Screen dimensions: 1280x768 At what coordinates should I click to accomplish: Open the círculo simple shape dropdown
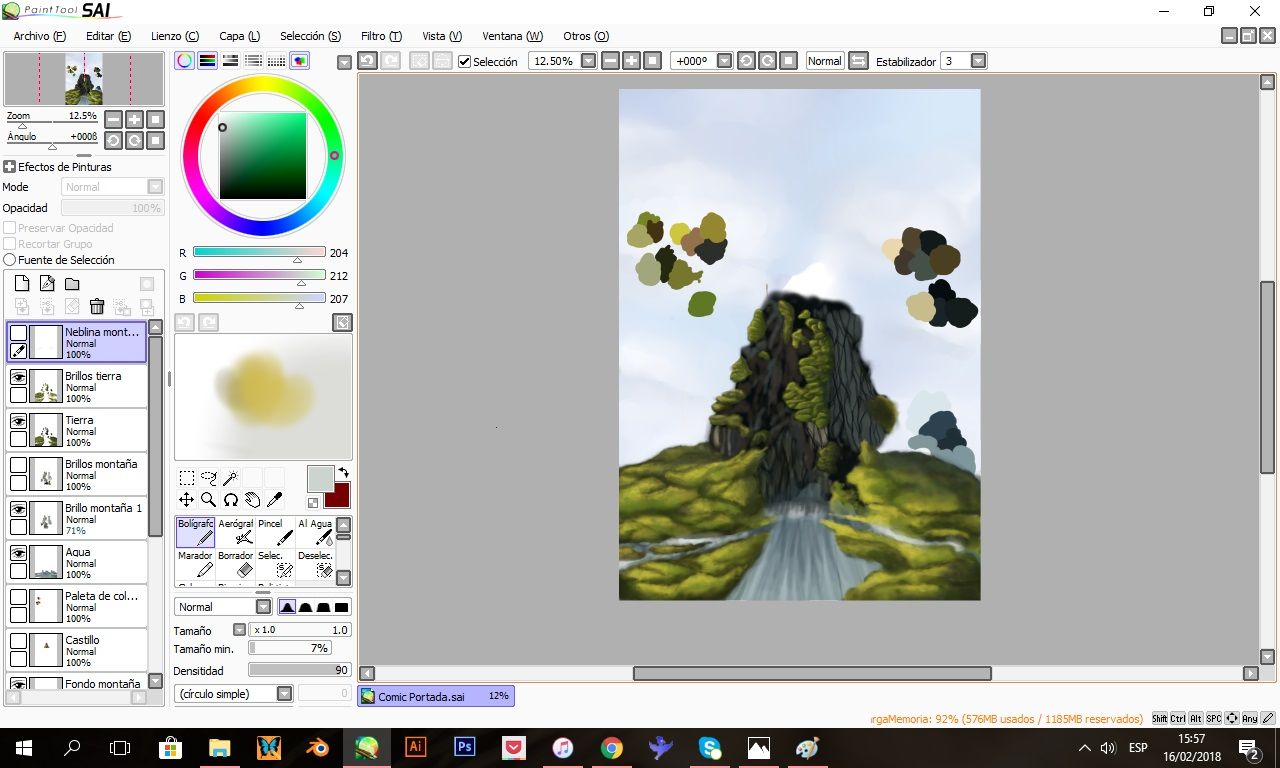[284, 693]
